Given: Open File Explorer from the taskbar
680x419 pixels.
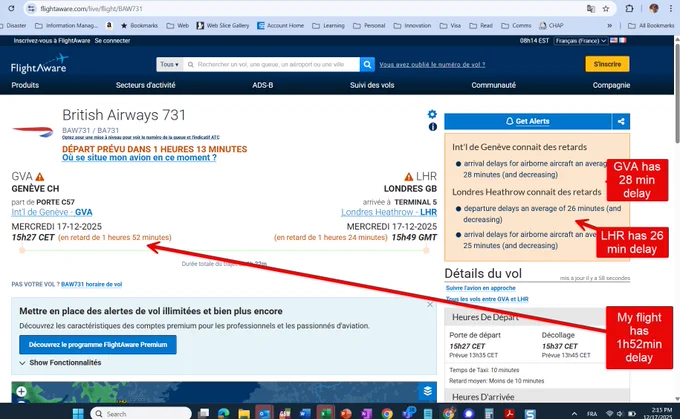Looking at the screenshot, I should coord(244,414).
